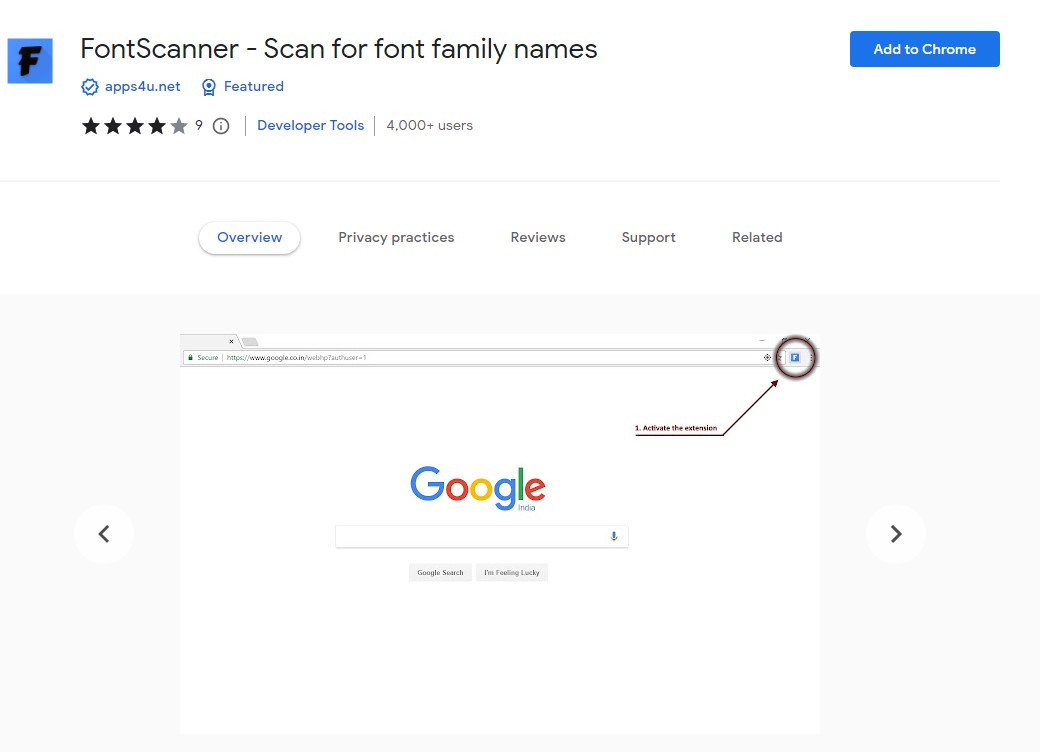Select the circled FontScanner toolbar icon in the screenshot
Image resolution: width=1040 pixels, height=752 pixels.
coord(795,357)
